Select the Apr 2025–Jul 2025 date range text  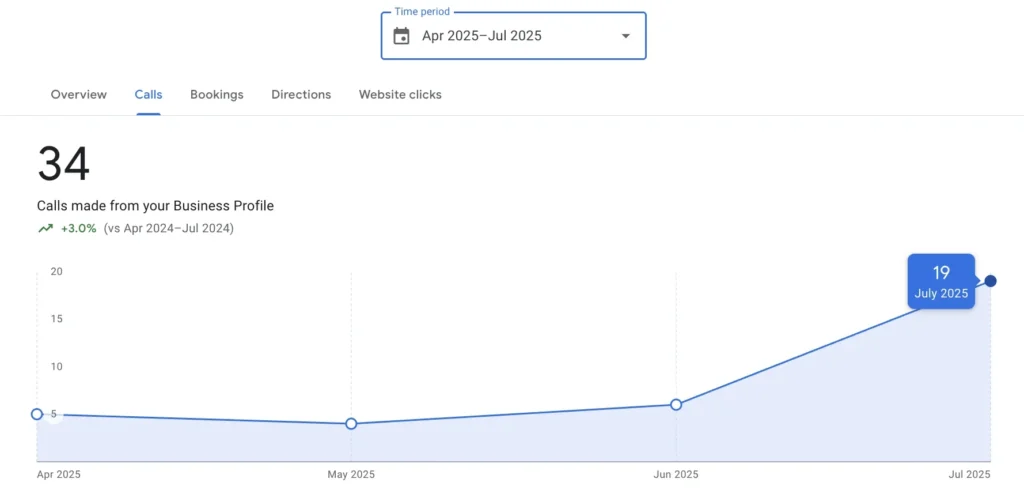[x=482, y=36]
